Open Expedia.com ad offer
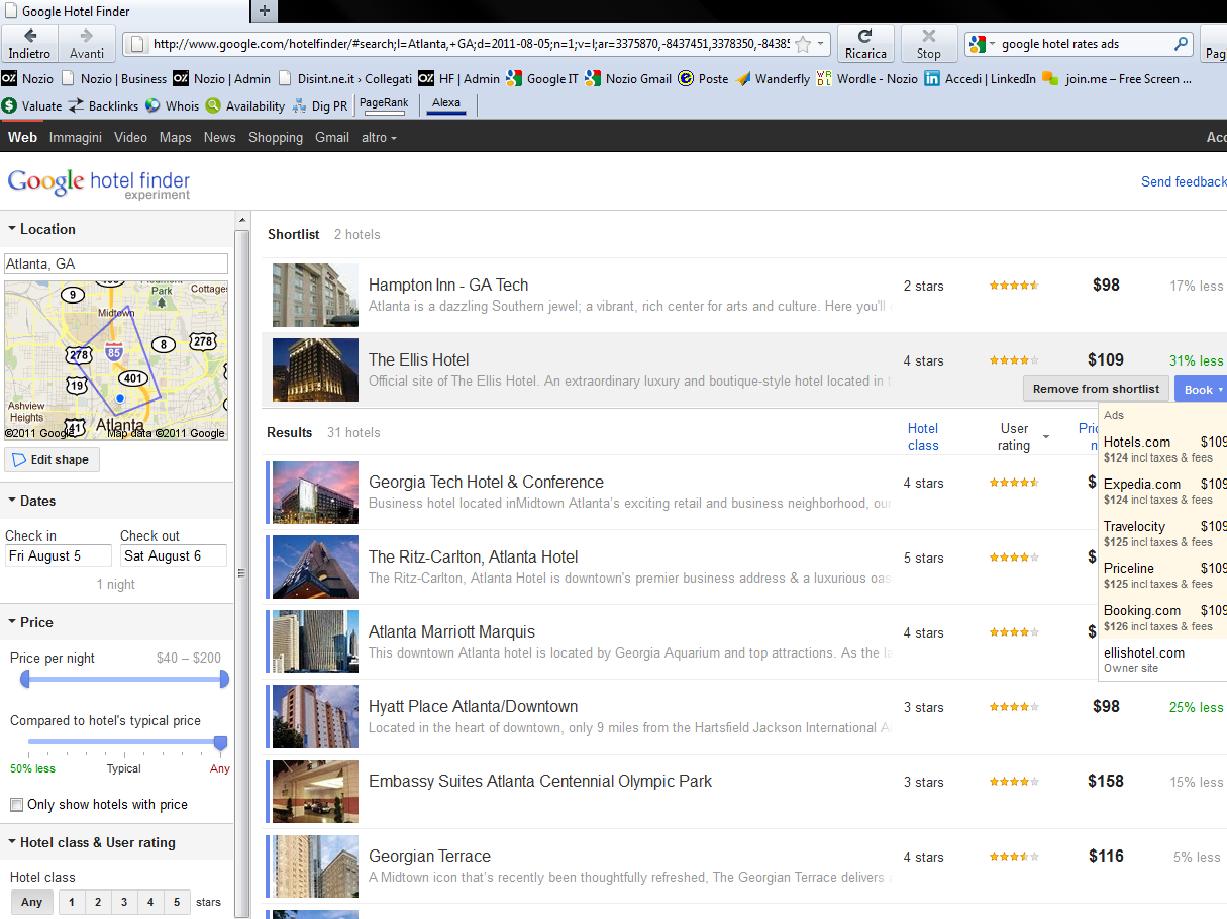 click(1165, 491)
